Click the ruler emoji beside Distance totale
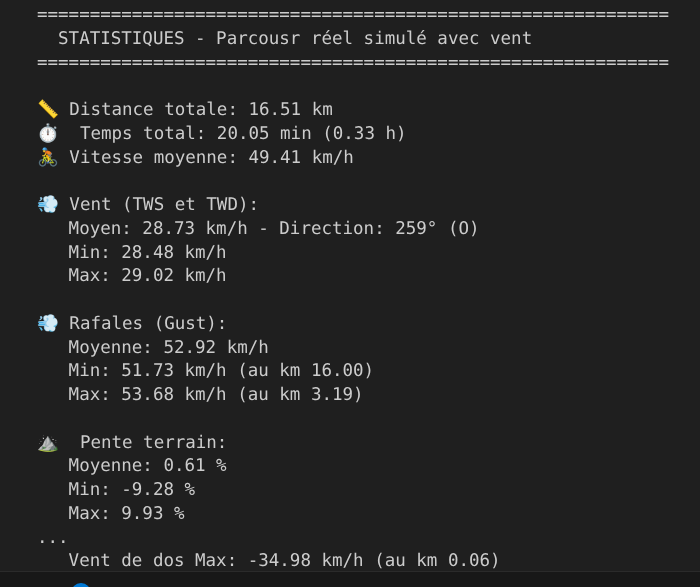Image resolution: width=700 pixels, height=587 pixels. (48, 109)
